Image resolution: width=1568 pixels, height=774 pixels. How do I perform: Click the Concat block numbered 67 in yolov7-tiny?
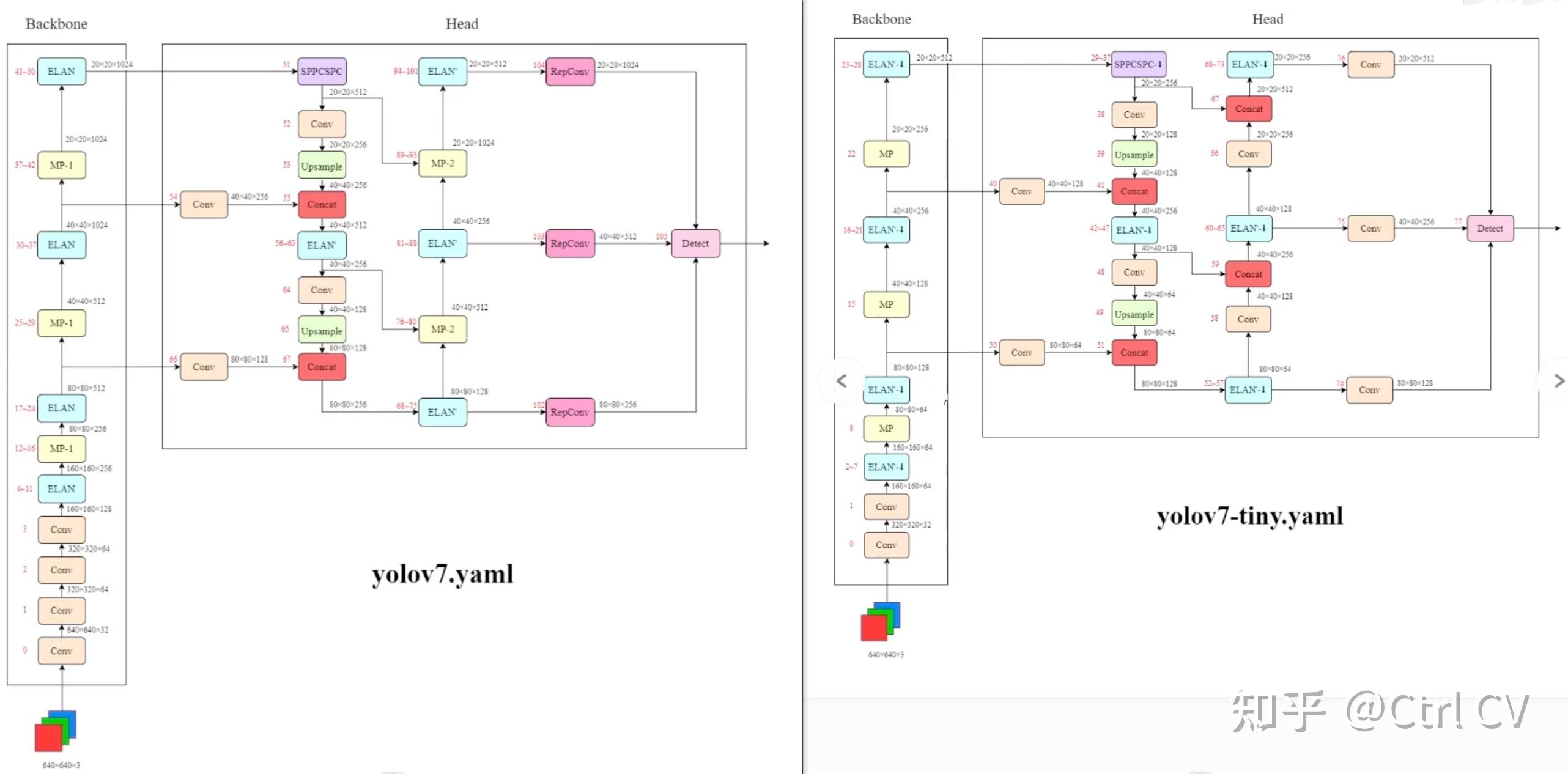coord(1248,109)
